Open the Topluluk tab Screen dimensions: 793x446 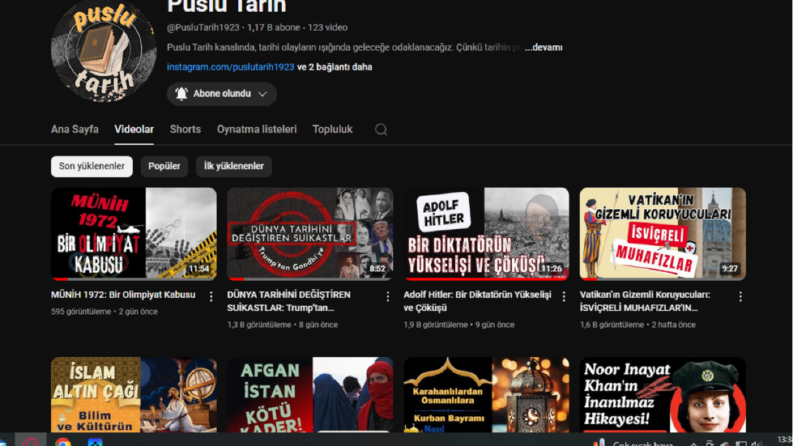[x=332, y=129]
